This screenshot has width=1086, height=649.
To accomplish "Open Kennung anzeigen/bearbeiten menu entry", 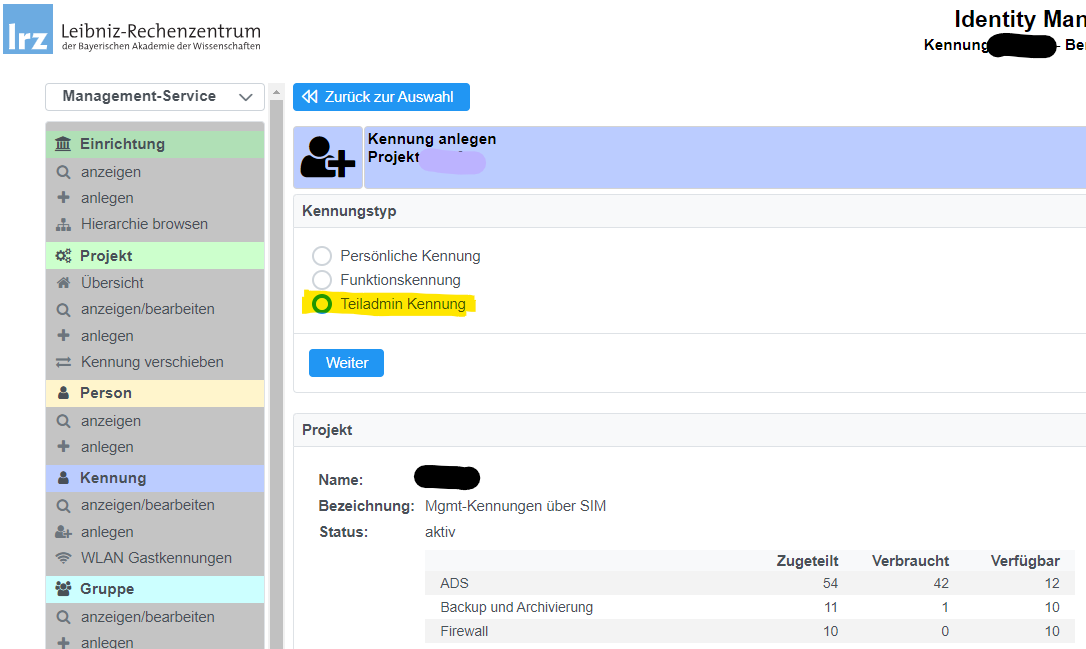I will coord(147,505).
